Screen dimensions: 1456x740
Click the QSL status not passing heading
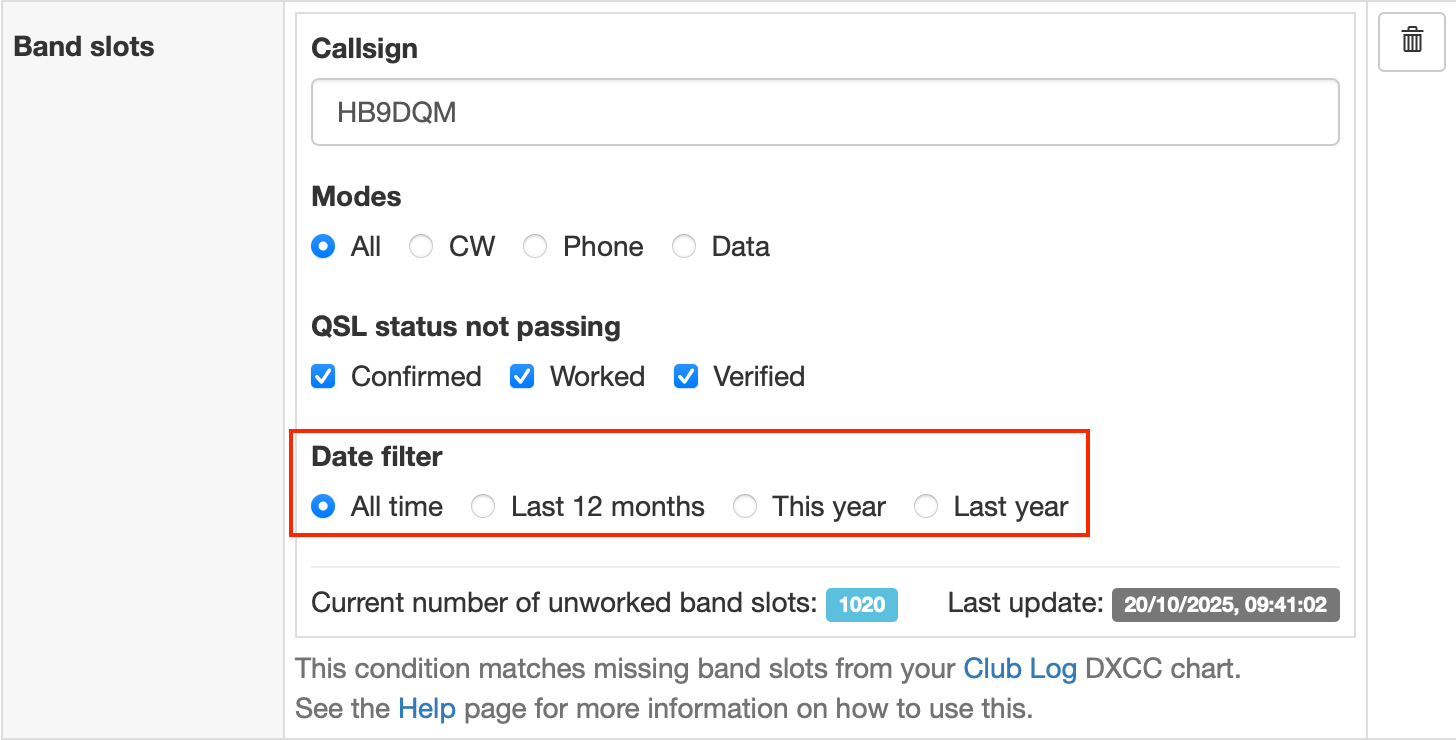466,327
